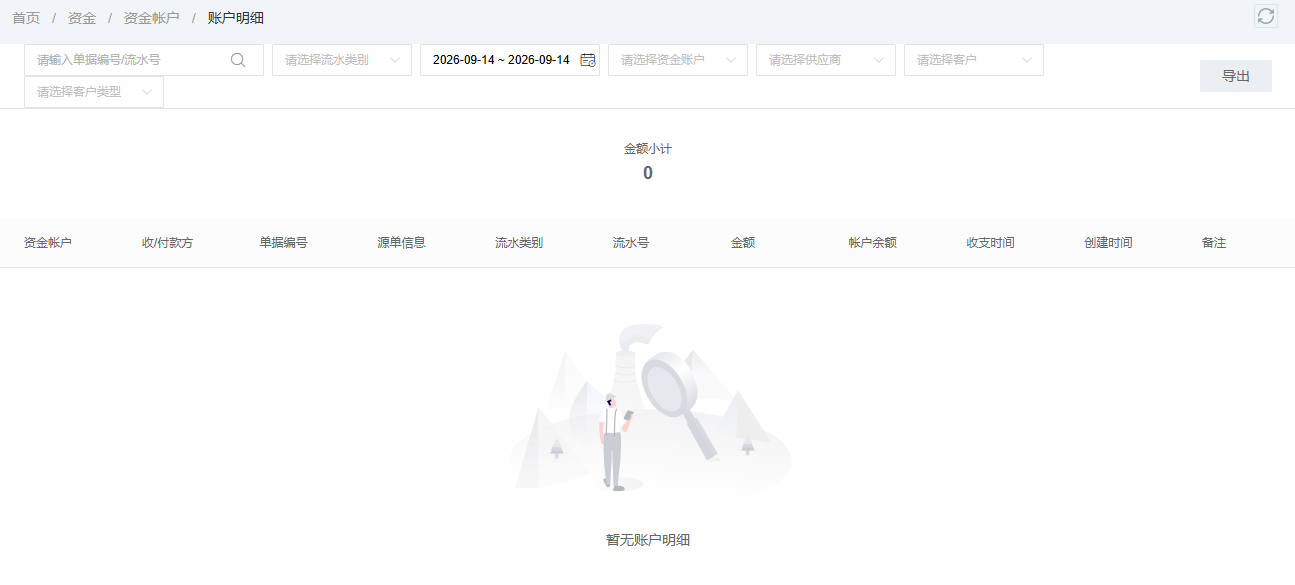This screenshot has height=585, width=1295.
Task: Open the 请选择客户 dropdown
Action: tap(974, 60)
